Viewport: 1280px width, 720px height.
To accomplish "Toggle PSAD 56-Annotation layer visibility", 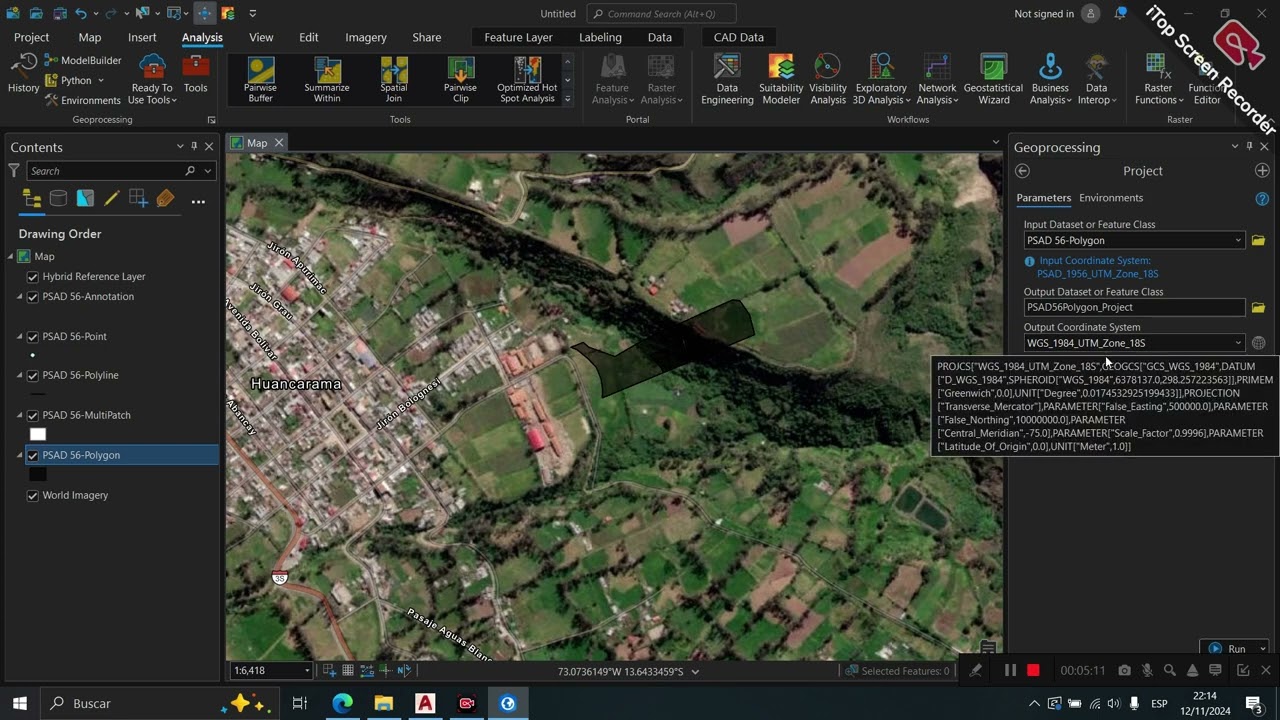I will [33, 297].
